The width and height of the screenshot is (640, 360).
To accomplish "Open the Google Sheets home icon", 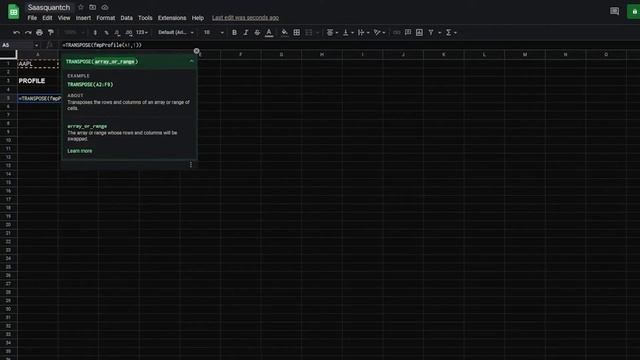I will click(x=13, y=11).
